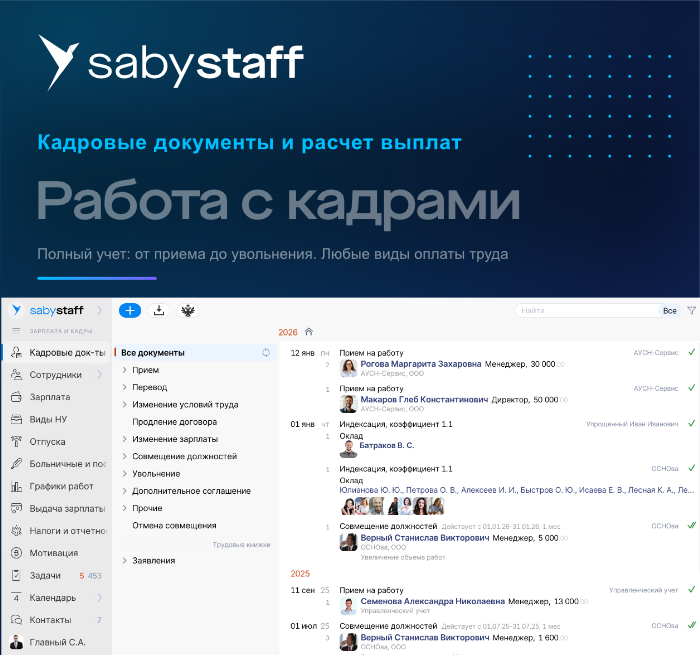This screenshot has height=655, width=700.
Task: Open Графики работ chart icon
Action: (x=17, y=486)
